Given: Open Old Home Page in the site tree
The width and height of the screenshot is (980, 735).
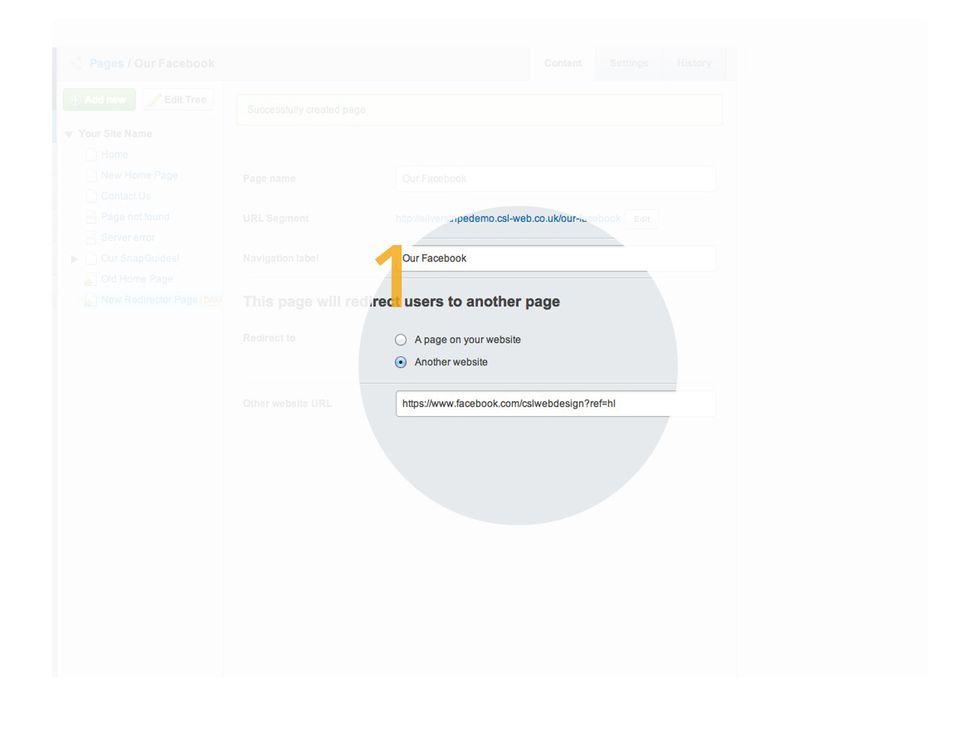Looking at the screenshot, I should tap(137, 279).
